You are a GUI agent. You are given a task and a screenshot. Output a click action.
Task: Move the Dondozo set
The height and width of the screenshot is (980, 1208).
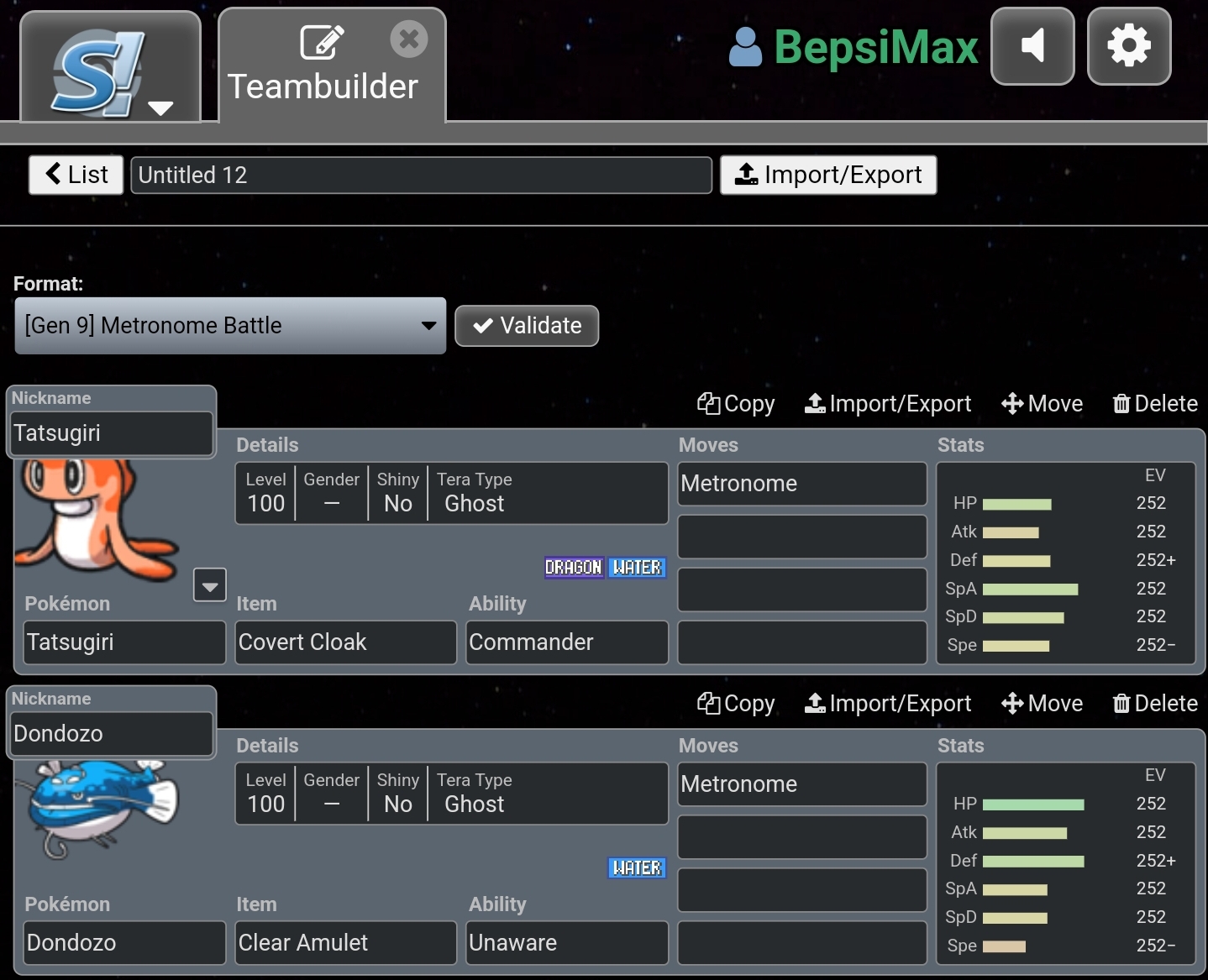(1042, 704)
